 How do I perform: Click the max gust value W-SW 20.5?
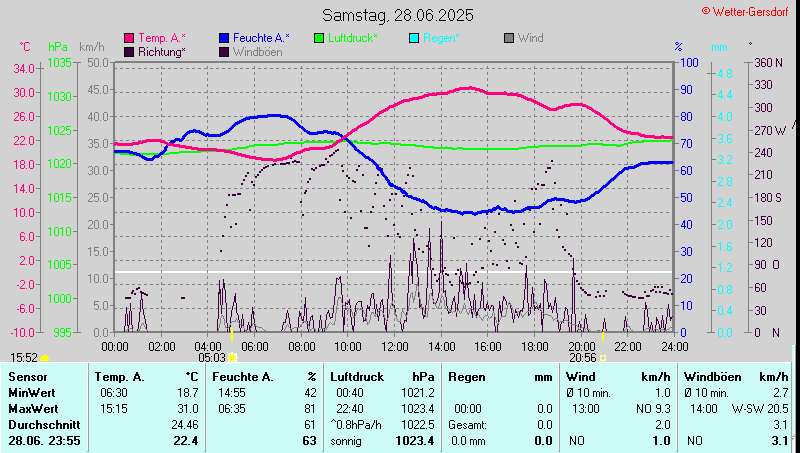point(760,409)
